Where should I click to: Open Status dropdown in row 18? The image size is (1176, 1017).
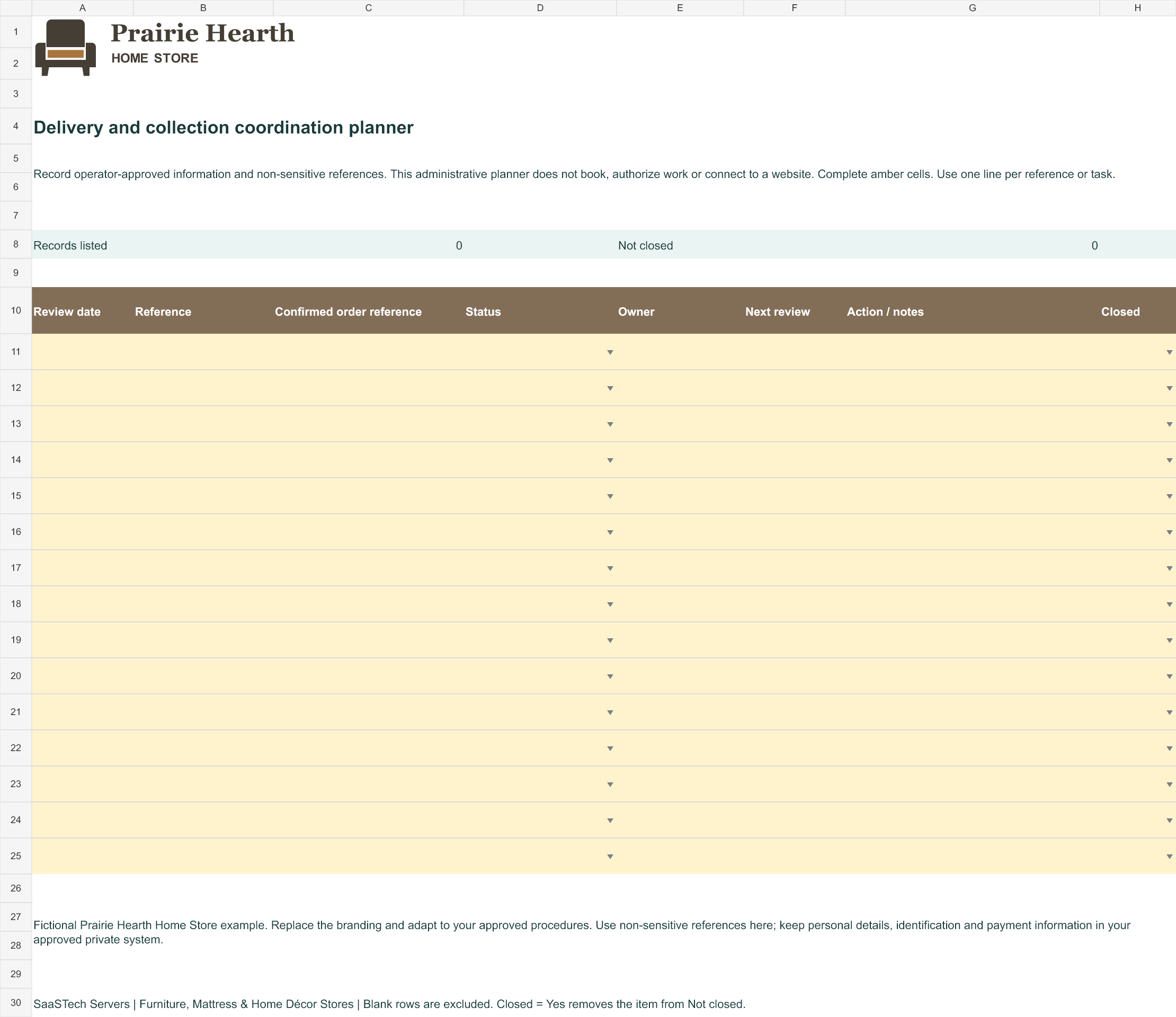click(610, 604)
